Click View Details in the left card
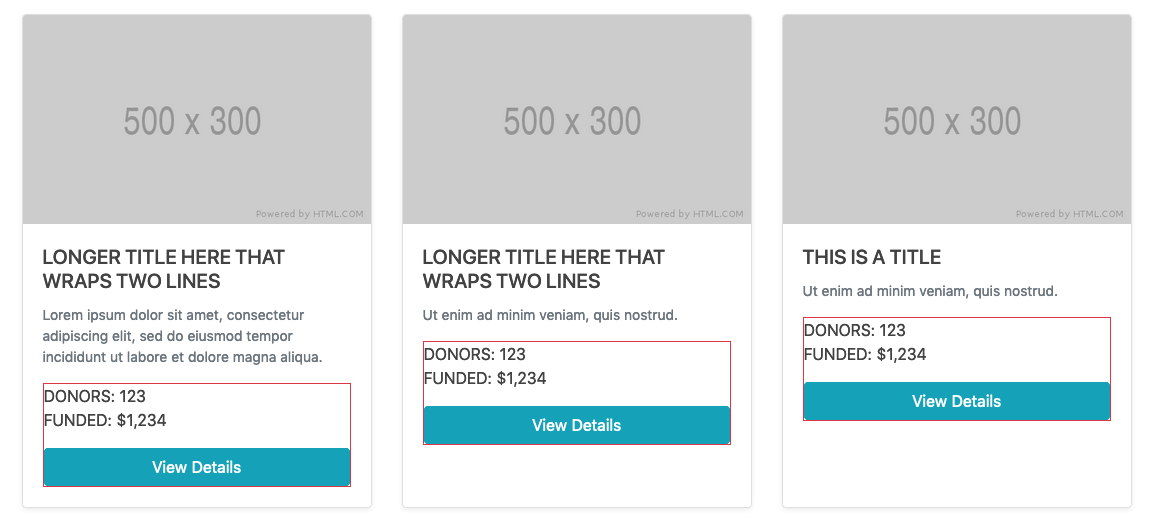The width and height of the screenshot is (1153, 524). point(197,467)
